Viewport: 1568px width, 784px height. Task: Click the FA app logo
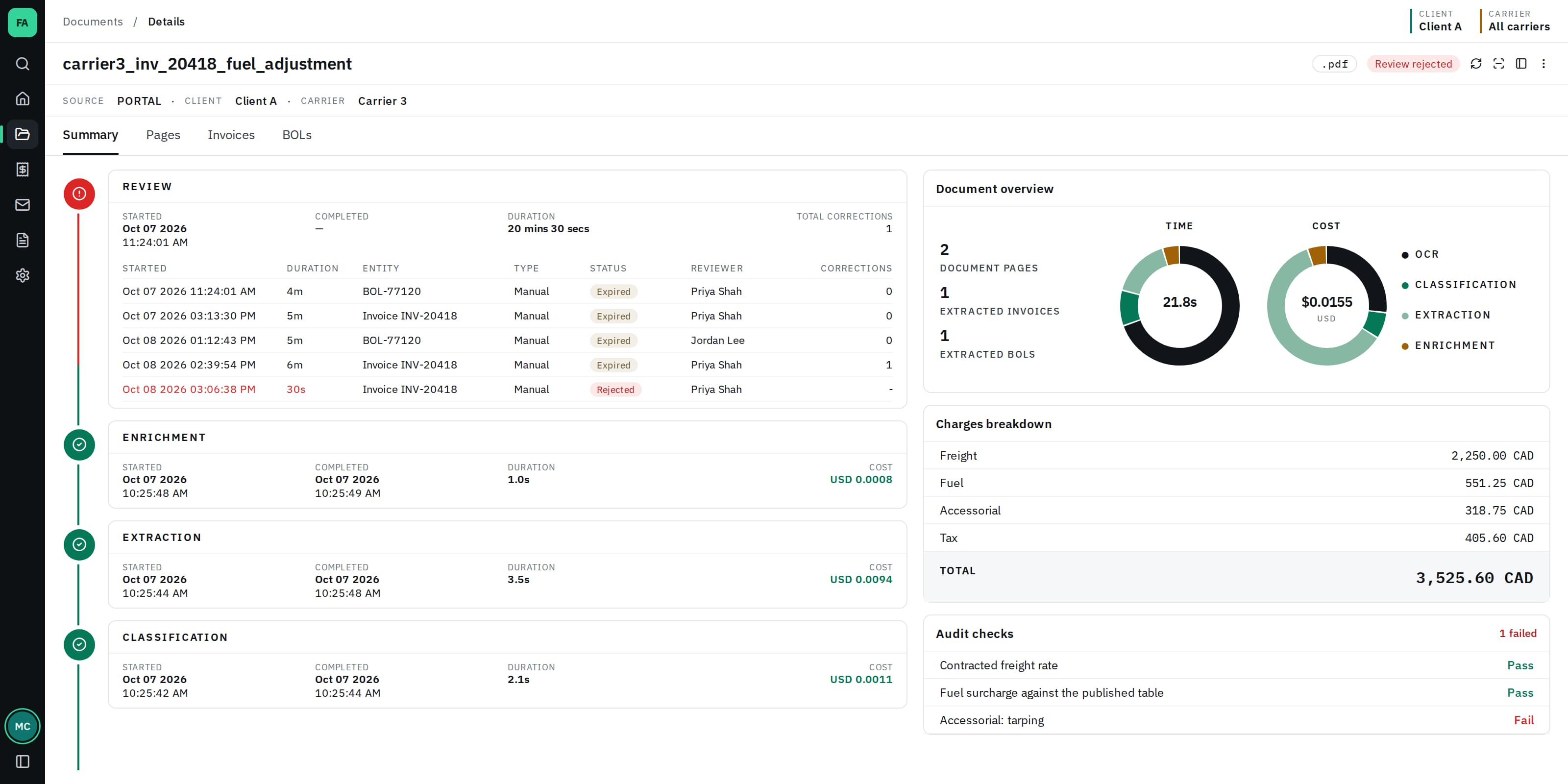click(23, 23)
